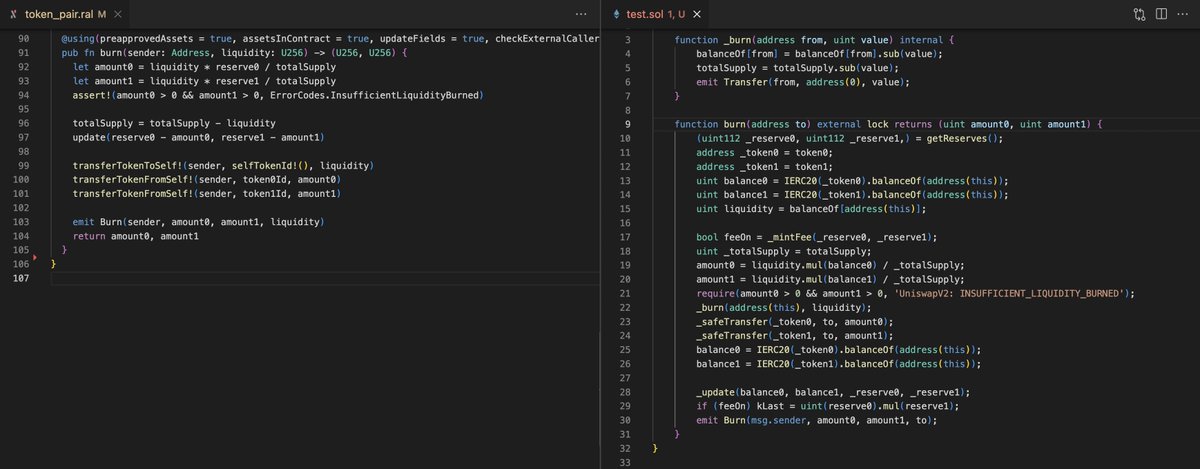Click line number 94 in left editor gutter

pos(25,95)
